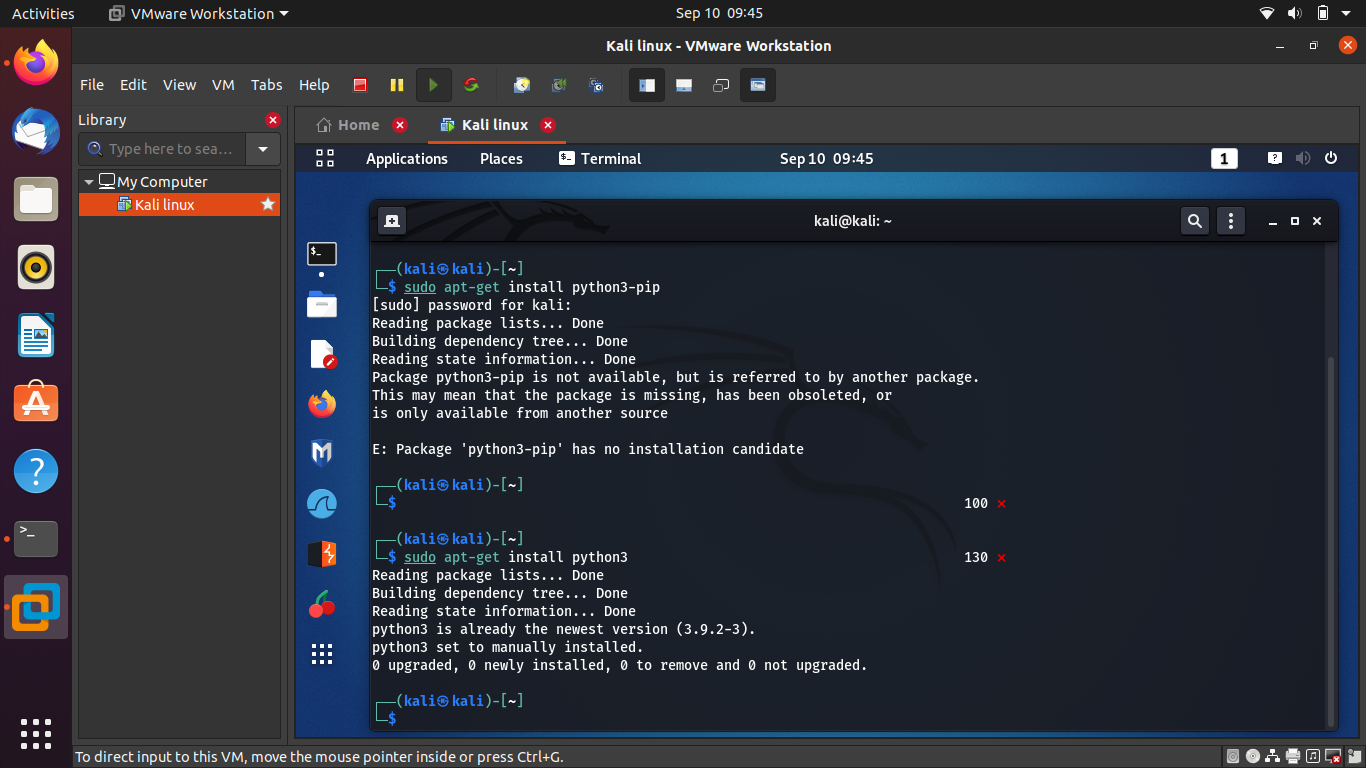Click the network adapter status icon
The image size is (1366, 768).
click(x=1272, y=756)
